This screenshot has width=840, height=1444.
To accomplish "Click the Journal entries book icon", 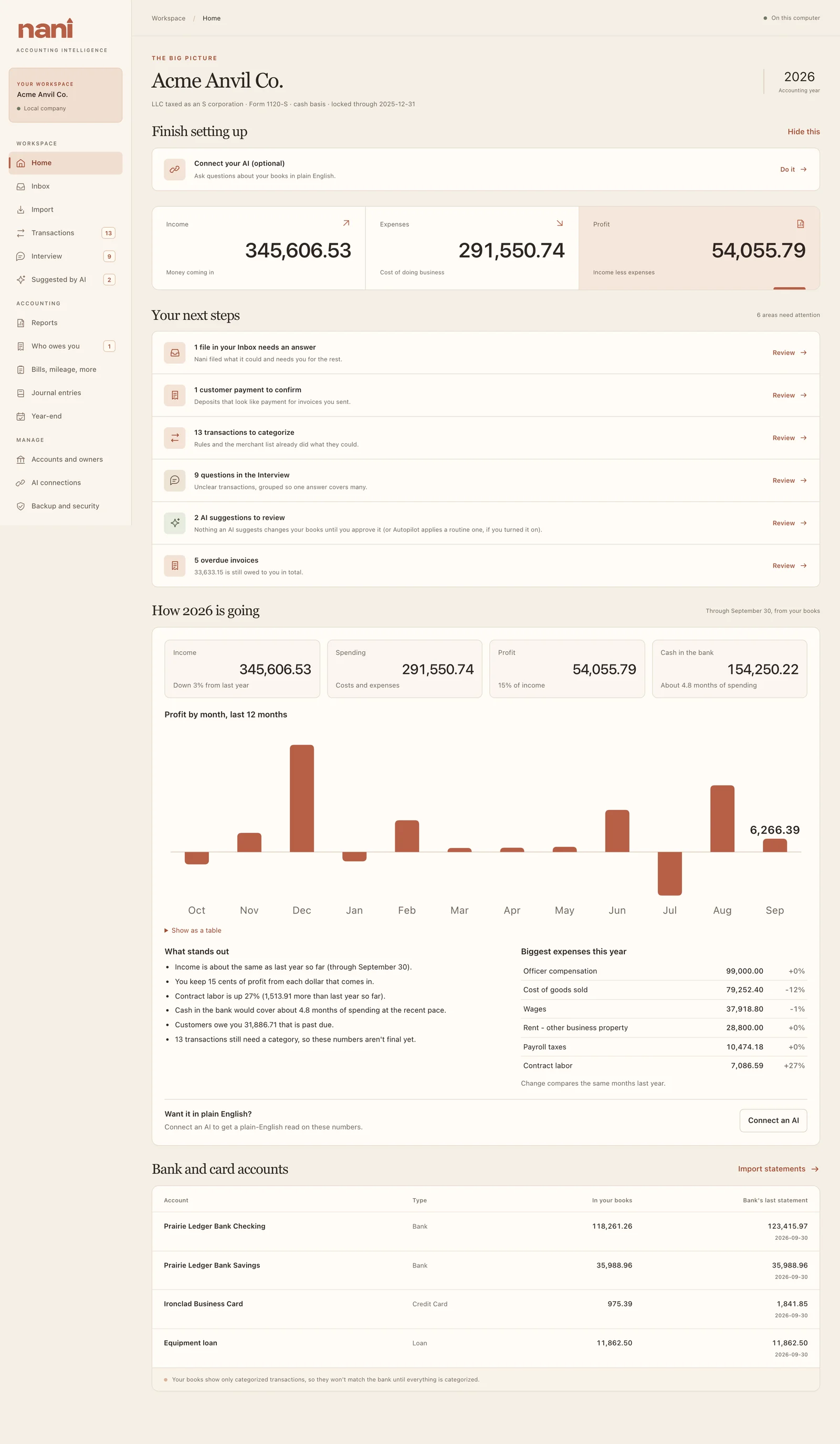I will tap(20, 393).
